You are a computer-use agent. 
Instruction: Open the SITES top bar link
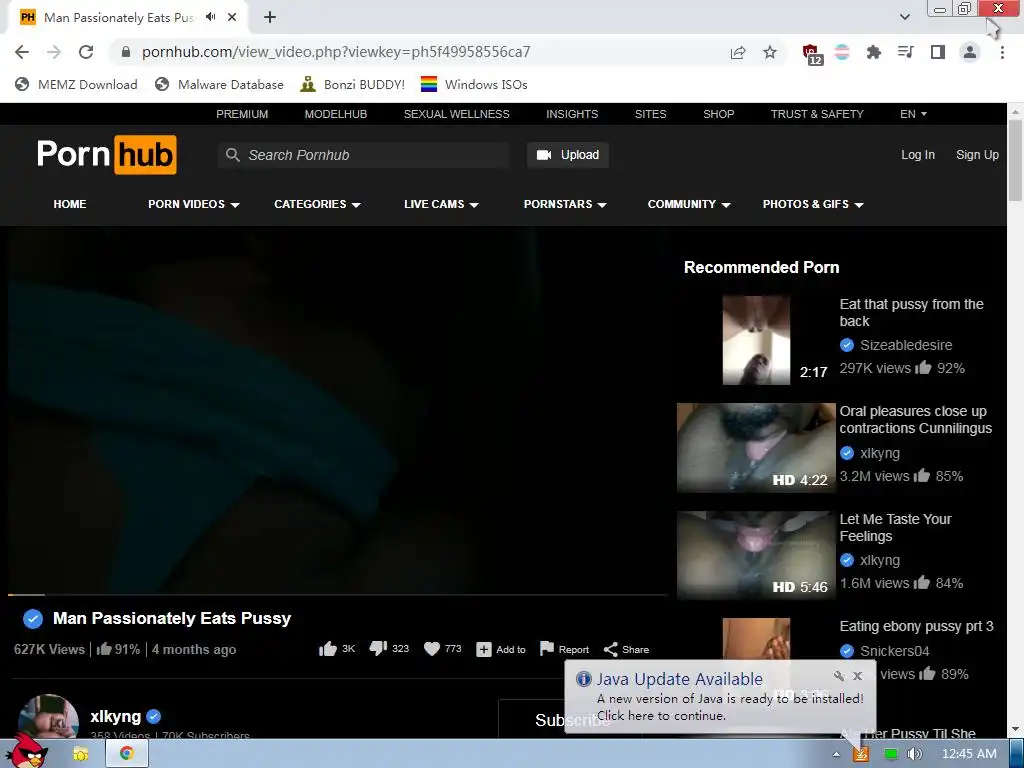[650, 114]
